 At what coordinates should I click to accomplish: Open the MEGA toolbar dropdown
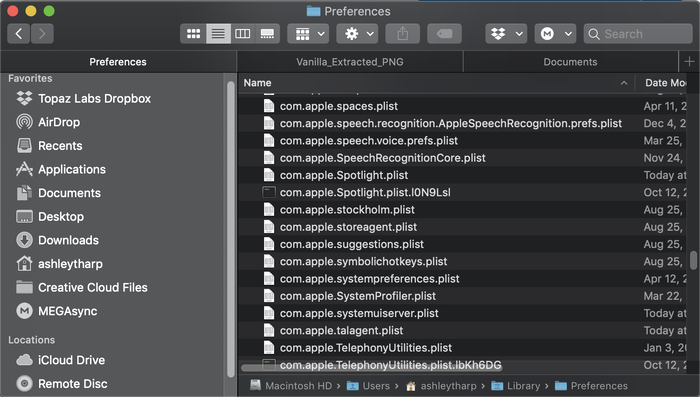[555, 33]
